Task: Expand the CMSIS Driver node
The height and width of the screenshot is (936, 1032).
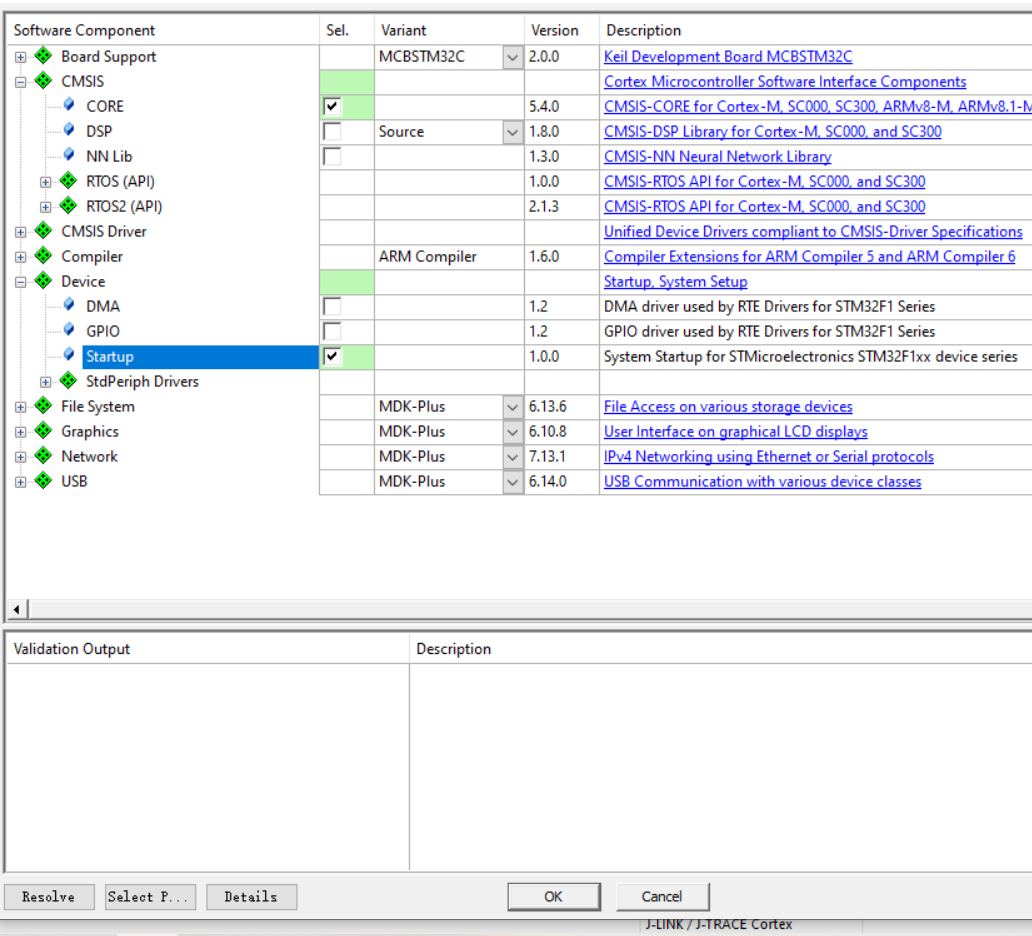Action: [20, 232]
